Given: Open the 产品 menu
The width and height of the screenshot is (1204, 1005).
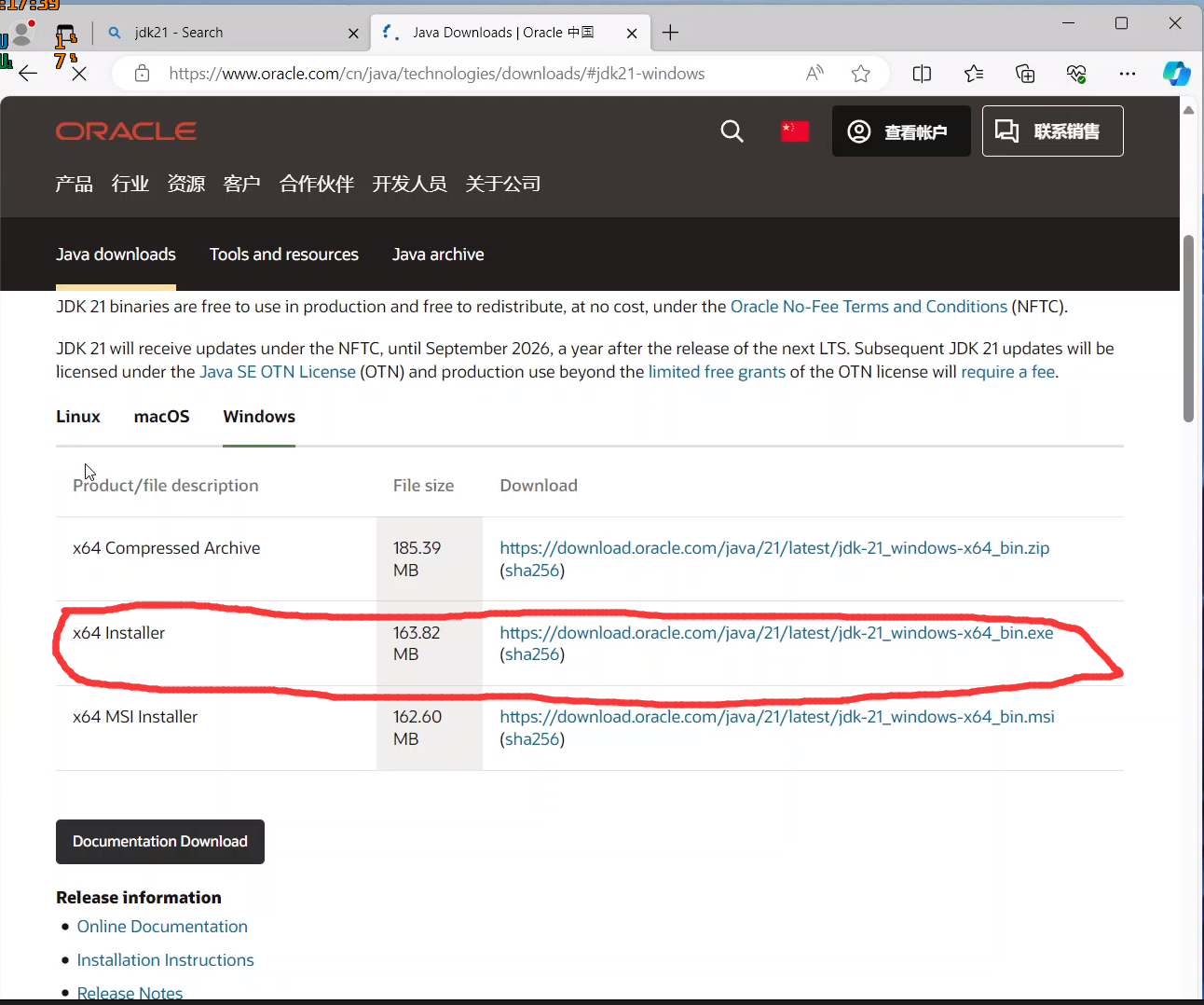Looking at the screenshot, I should tap(74, 184).
